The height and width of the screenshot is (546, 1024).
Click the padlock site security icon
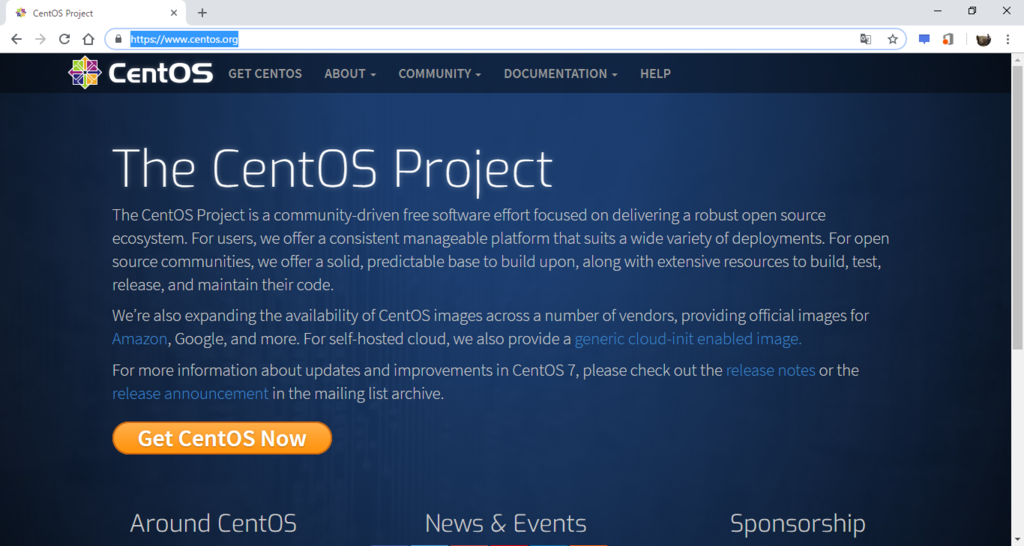[x=118, y=39]
